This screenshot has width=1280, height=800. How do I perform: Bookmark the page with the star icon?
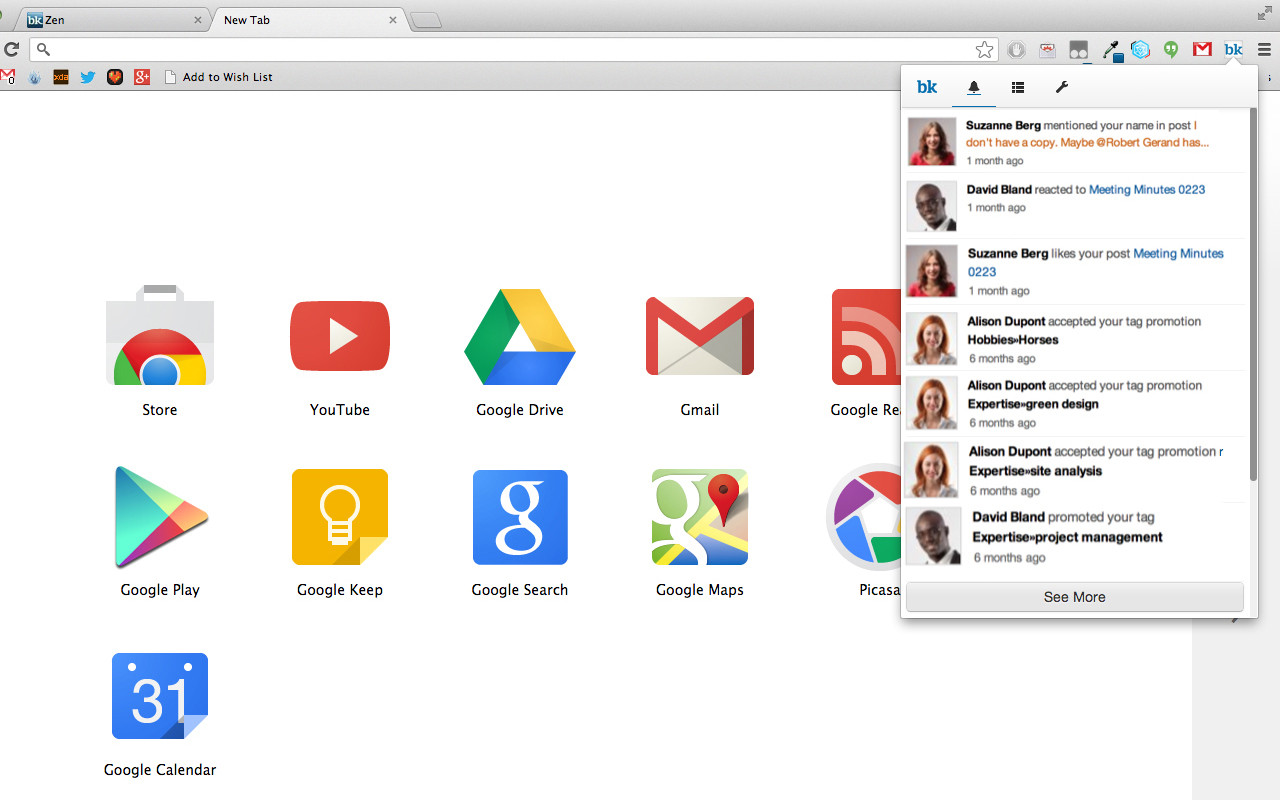point(984,48)
